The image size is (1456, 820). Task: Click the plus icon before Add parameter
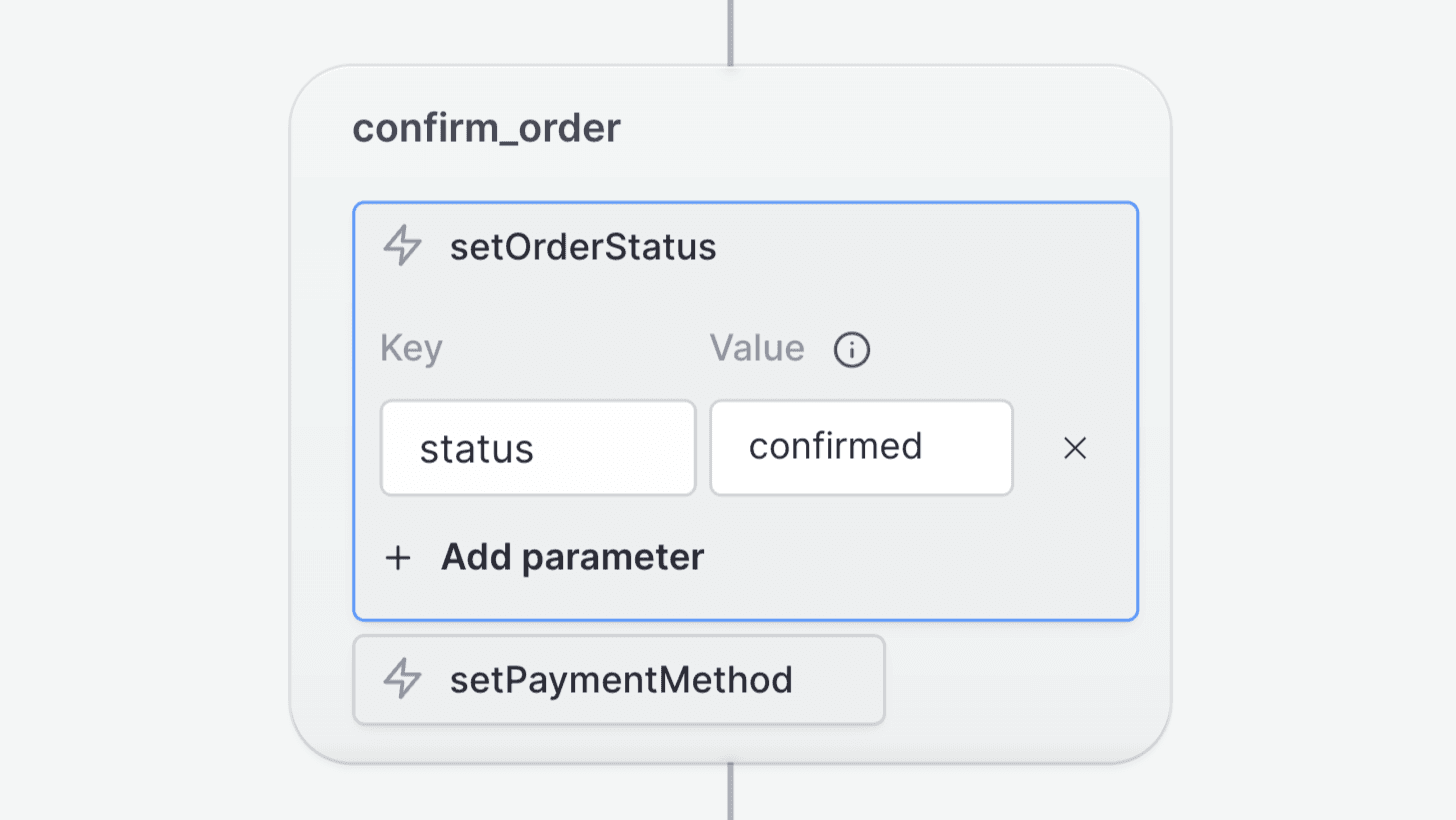[x=398, y=558]
